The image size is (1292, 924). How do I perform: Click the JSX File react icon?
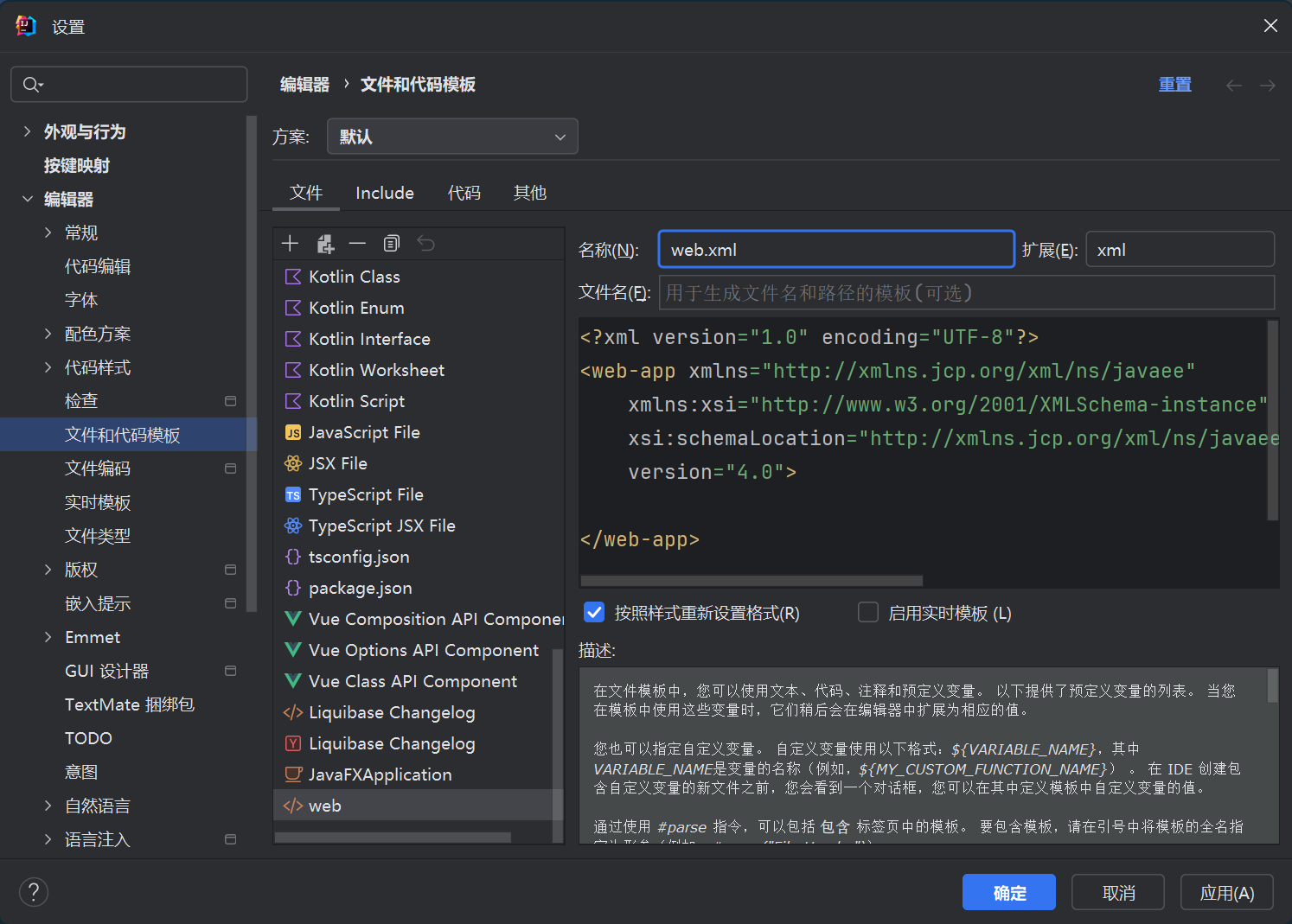pyautogui.click(x=293, y=463)
